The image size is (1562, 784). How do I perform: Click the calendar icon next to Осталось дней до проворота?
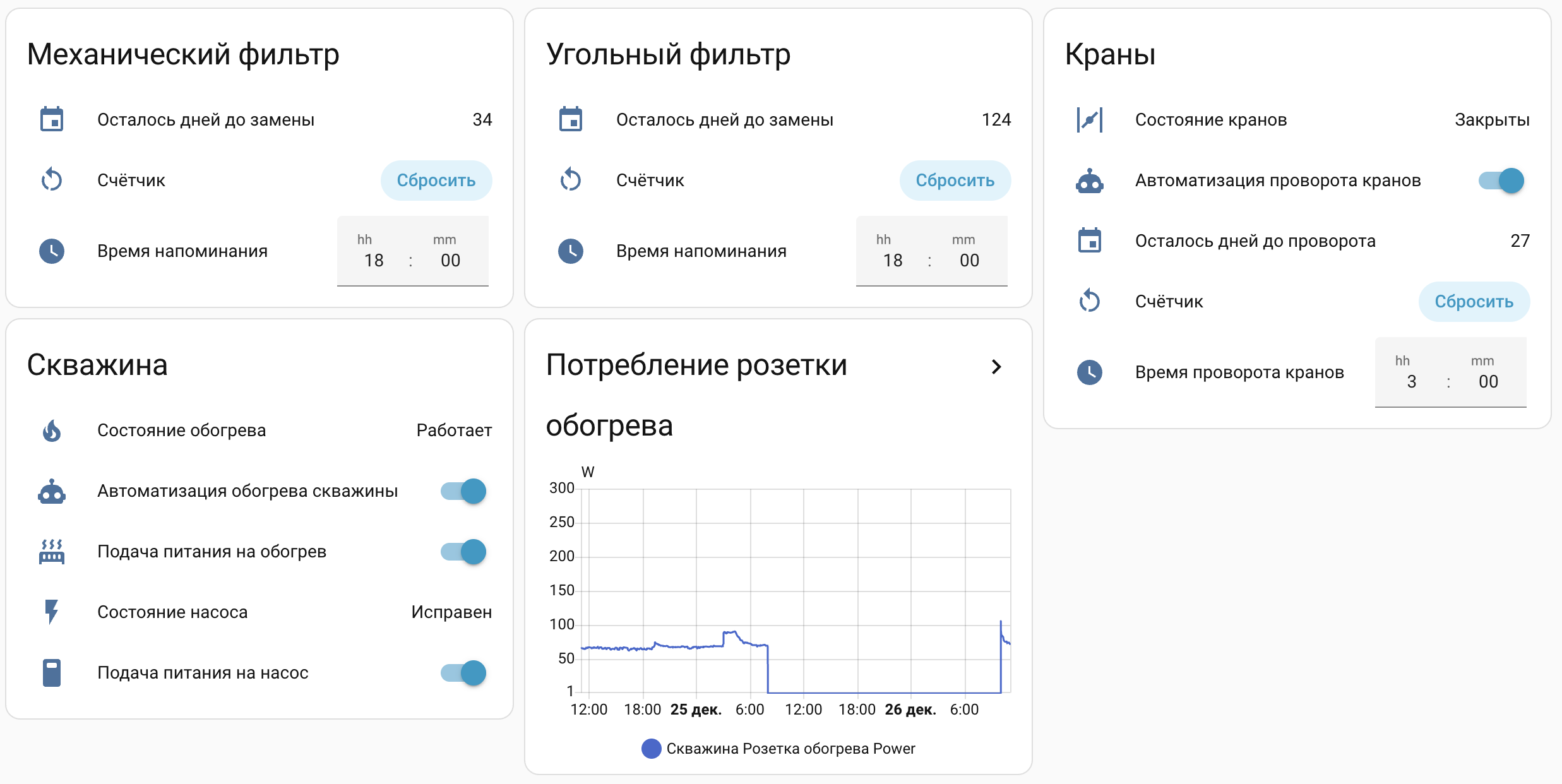[x=1089, y=241]
